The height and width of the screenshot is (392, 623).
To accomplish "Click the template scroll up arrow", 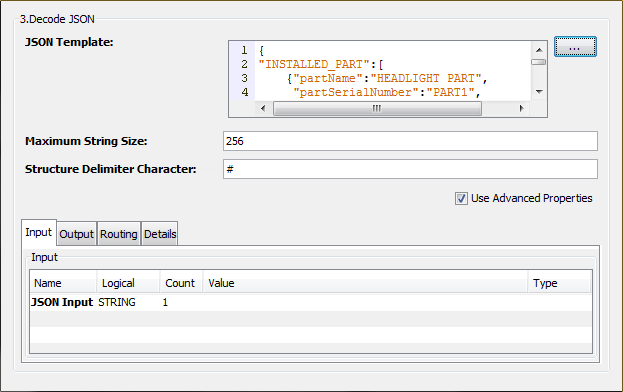I will (539, 50).
